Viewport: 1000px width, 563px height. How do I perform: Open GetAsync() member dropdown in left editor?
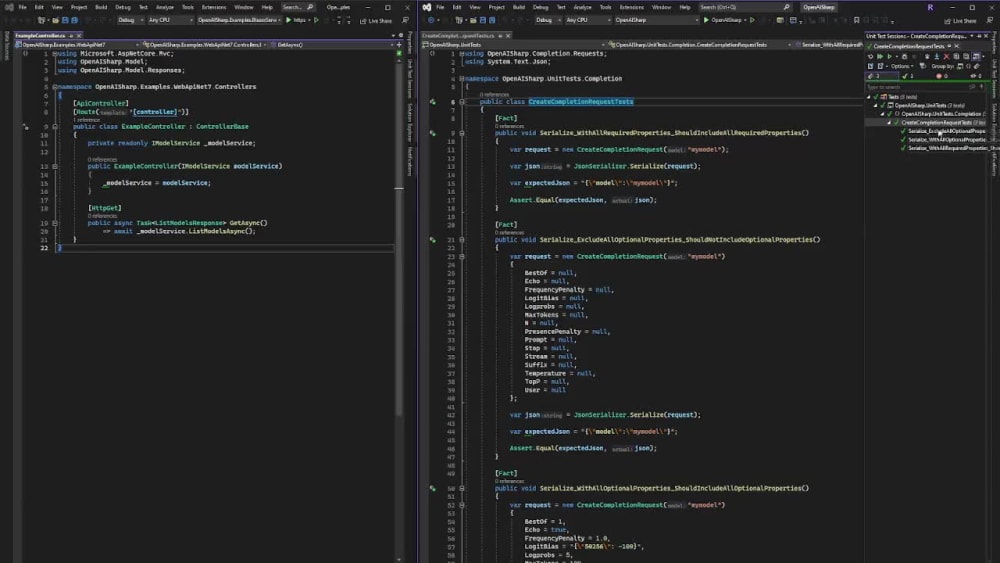tap(332, 45)
